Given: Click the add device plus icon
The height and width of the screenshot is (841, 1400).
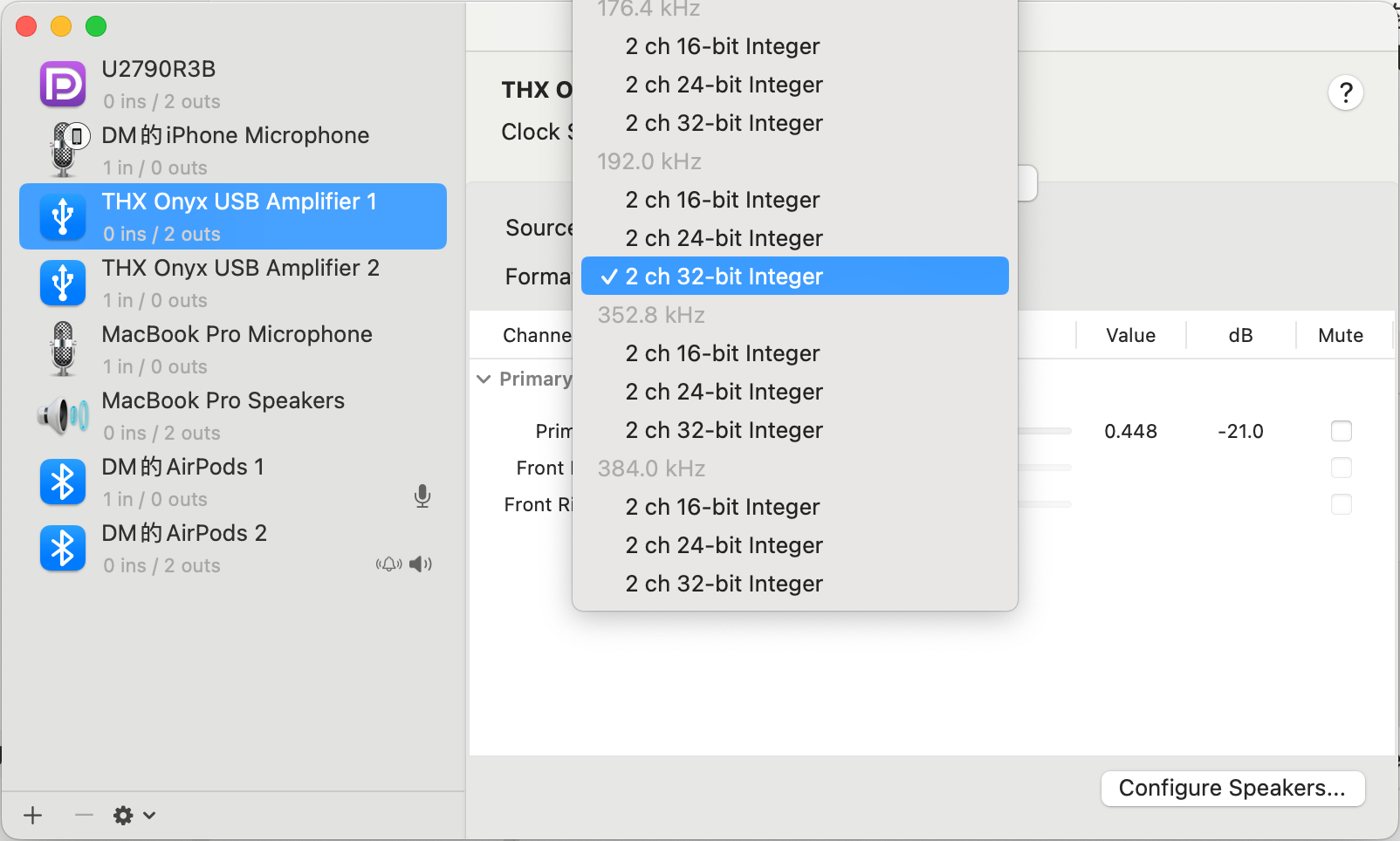Looking at the screenshot, I should (x=33, y=816).
